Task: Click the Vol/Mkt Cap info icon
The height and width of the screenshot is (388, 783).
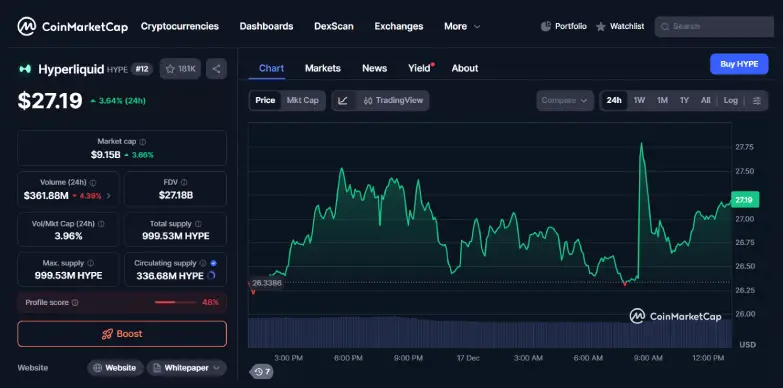Action: pos(101,224)
